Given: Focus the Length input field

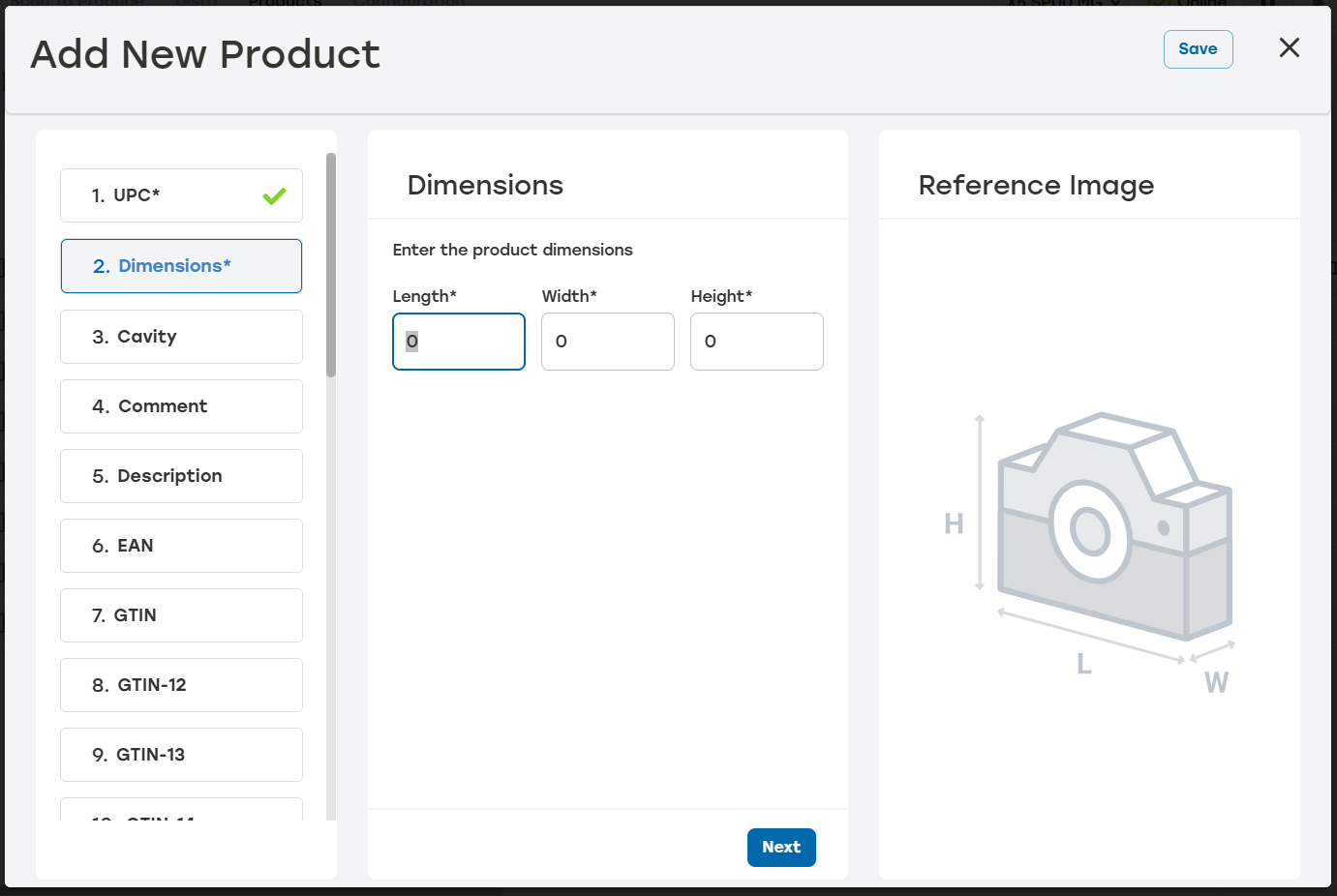Looking at the screenshot, I should [x=459, y=342].
